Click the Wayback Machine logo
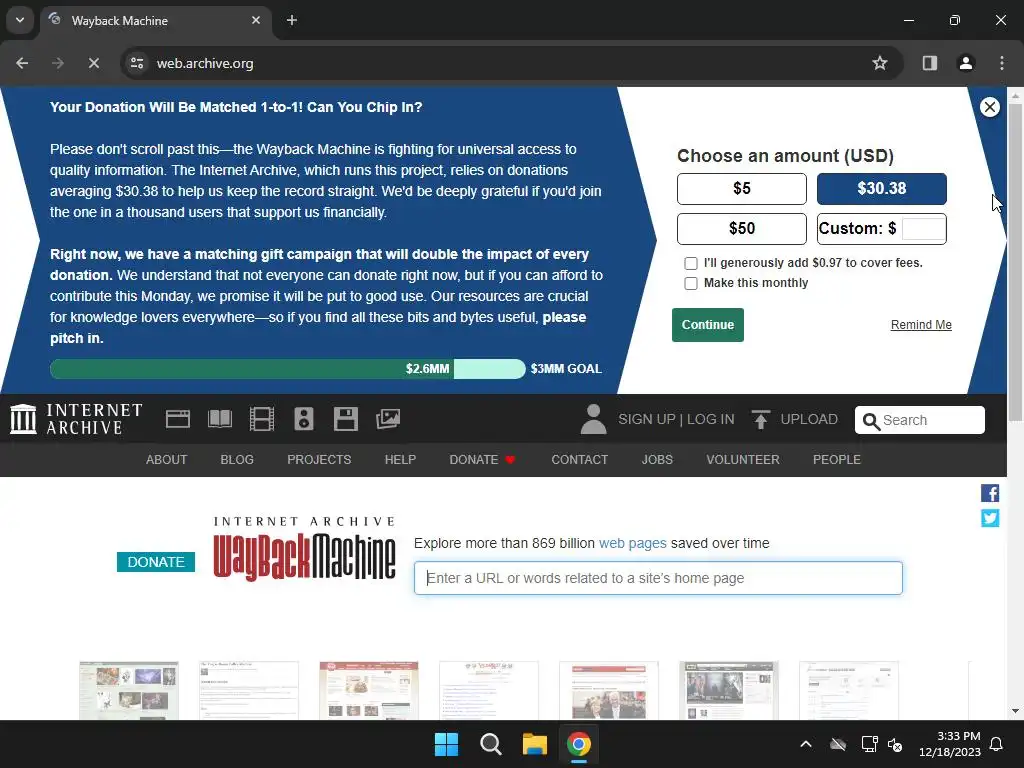Screen dimensions: 1024x768 click(304, 549)
